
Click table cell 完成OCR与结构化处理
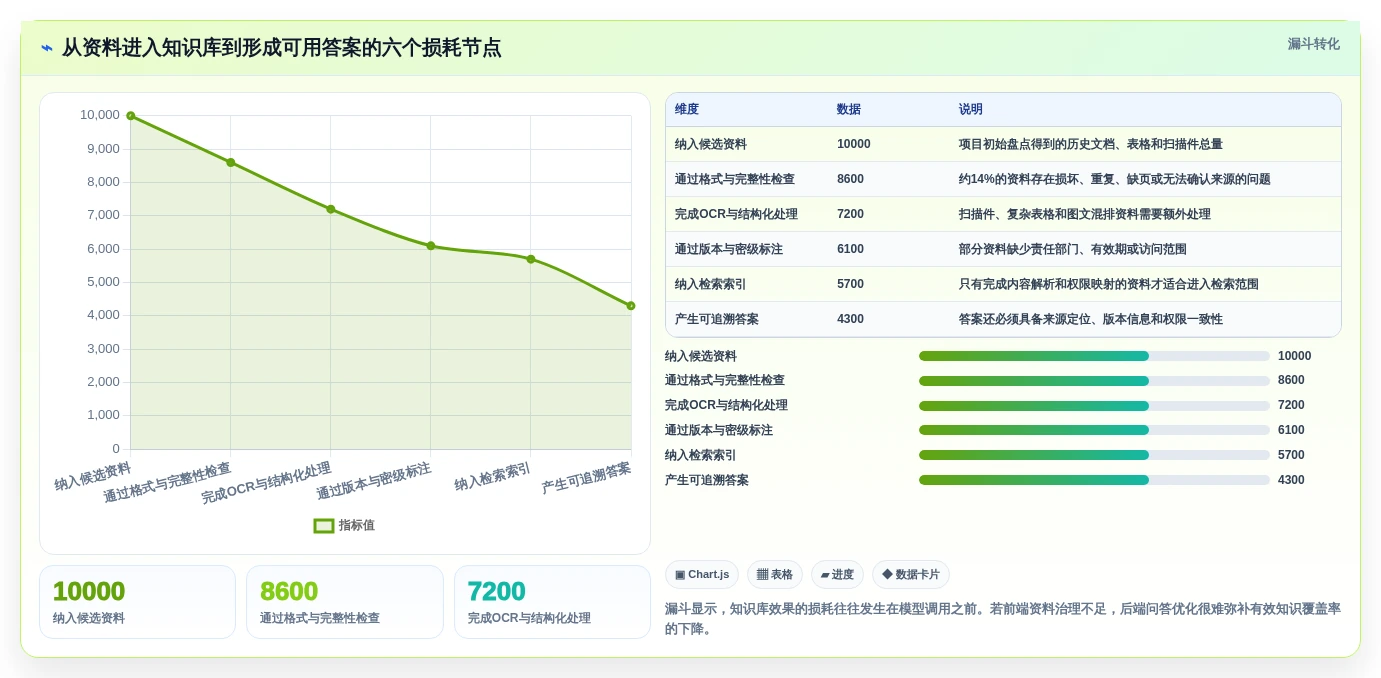tap(736, 214)
